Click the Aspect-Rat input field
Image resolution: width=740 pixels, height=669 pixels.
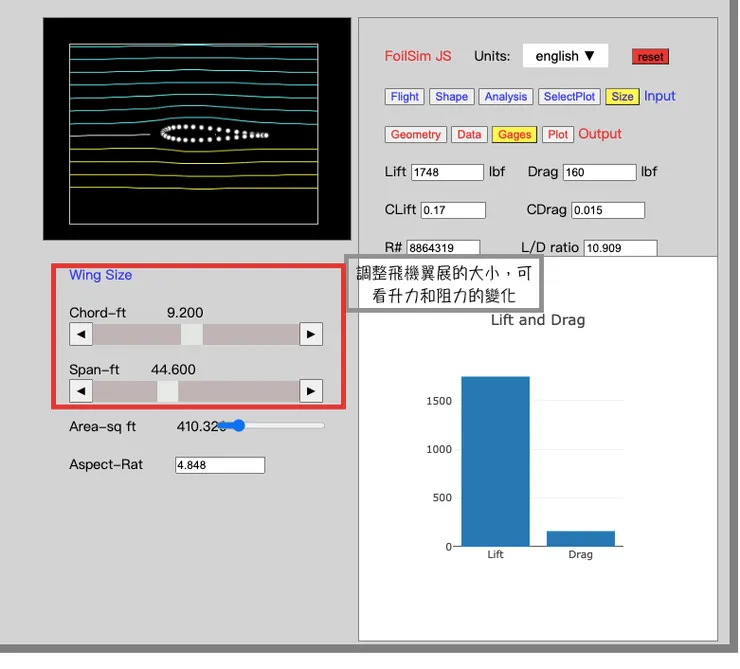[x=220, y=465]
